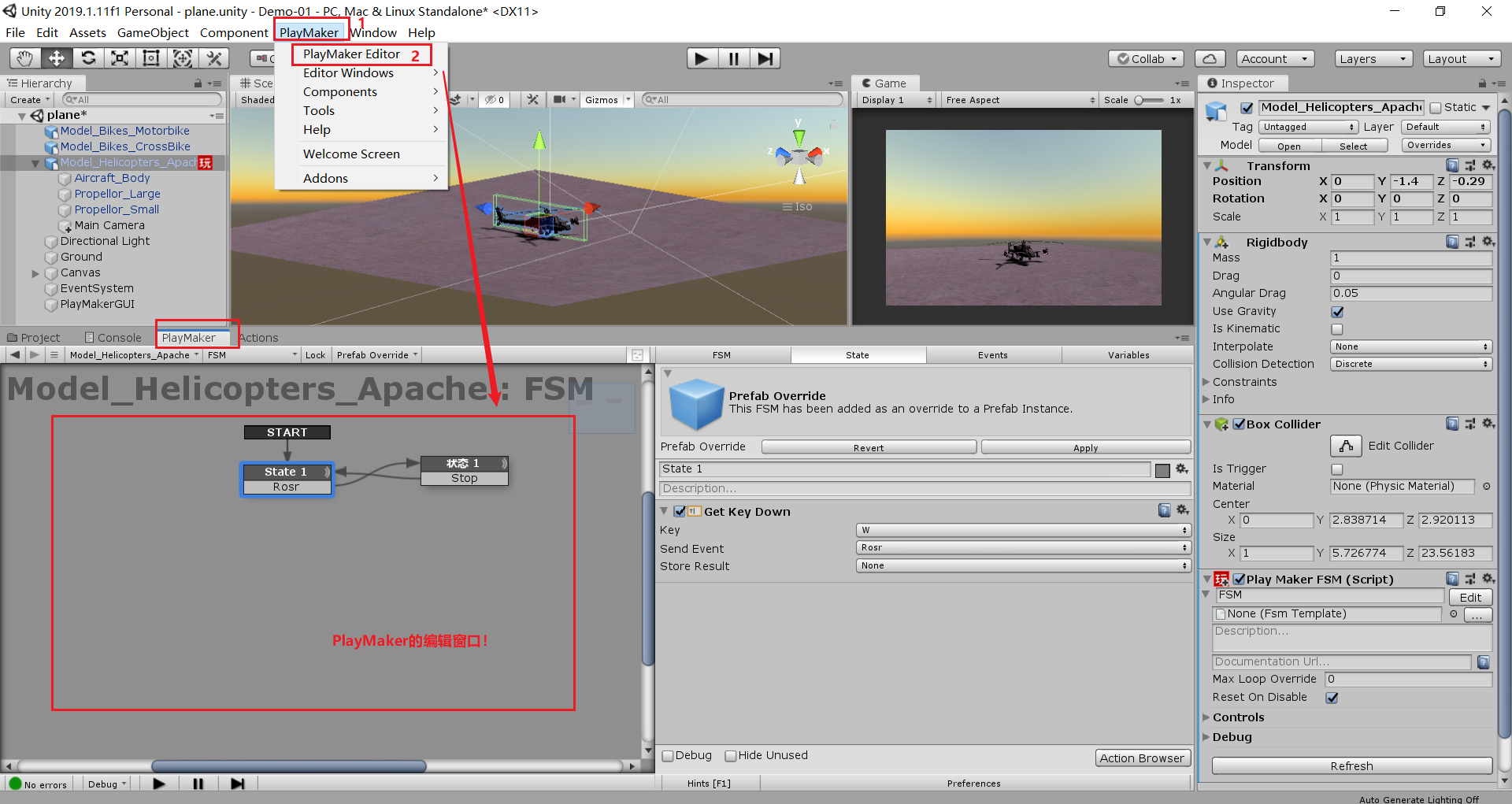
Task: Click the color swatch beside State 1 name
Action: (x=1163, y=469)
